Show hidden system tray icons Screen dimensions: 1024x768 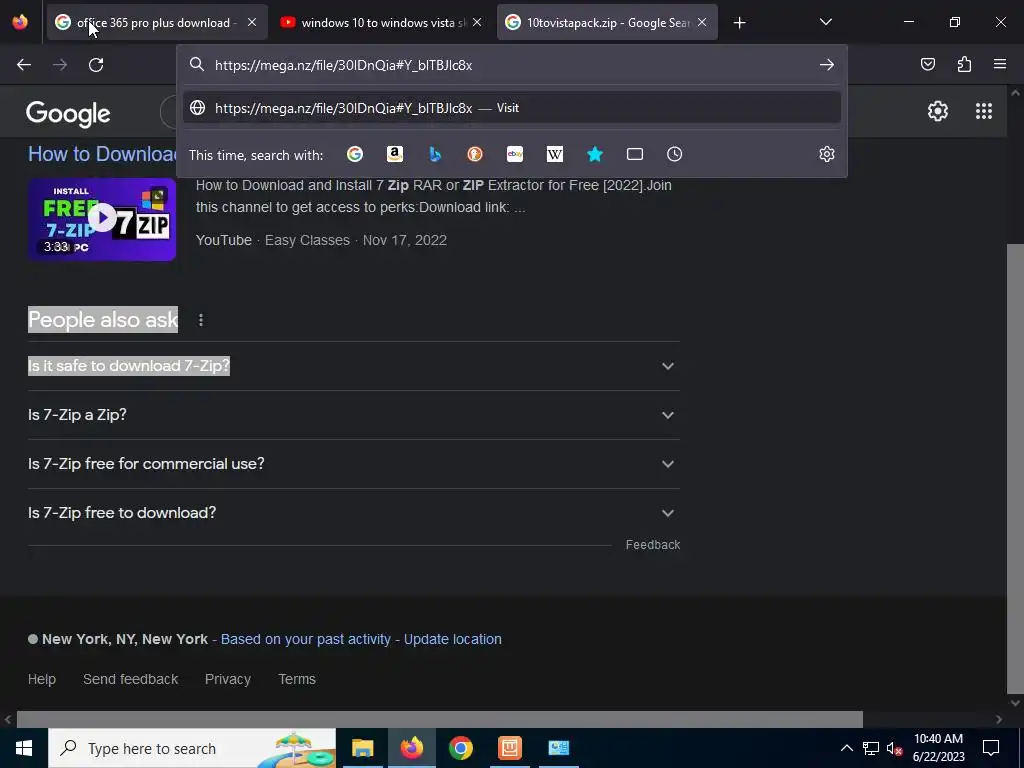846,748
